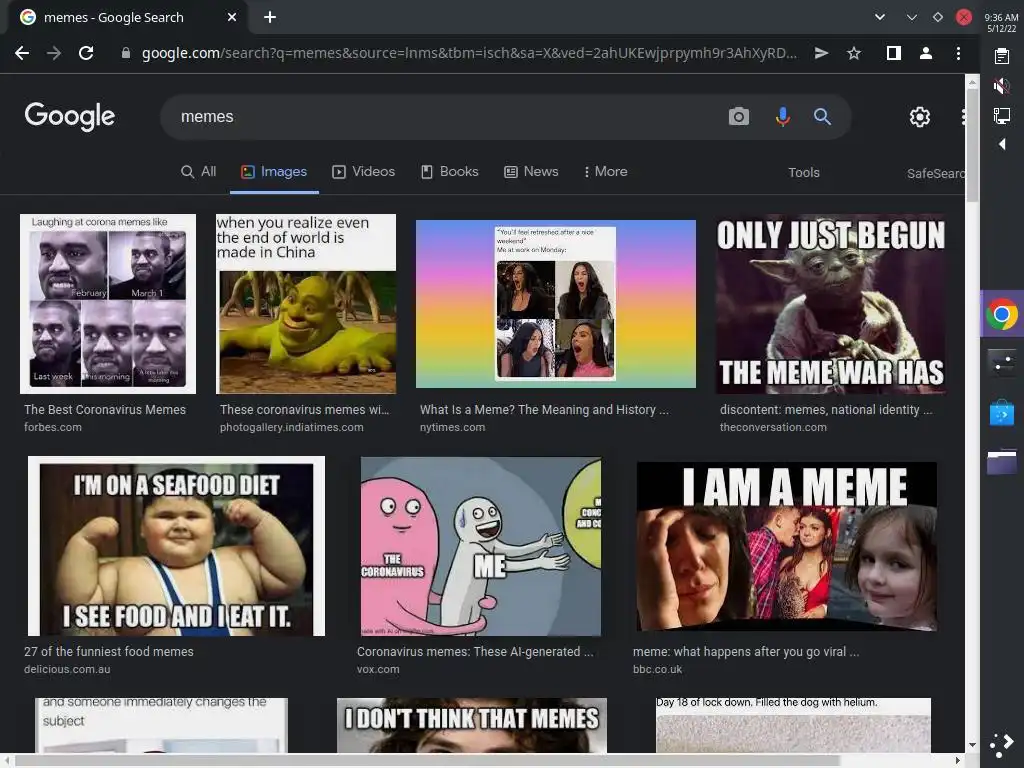Click the address bar URL
This screenshot has width=1024, height=768.
coord(469,54)
